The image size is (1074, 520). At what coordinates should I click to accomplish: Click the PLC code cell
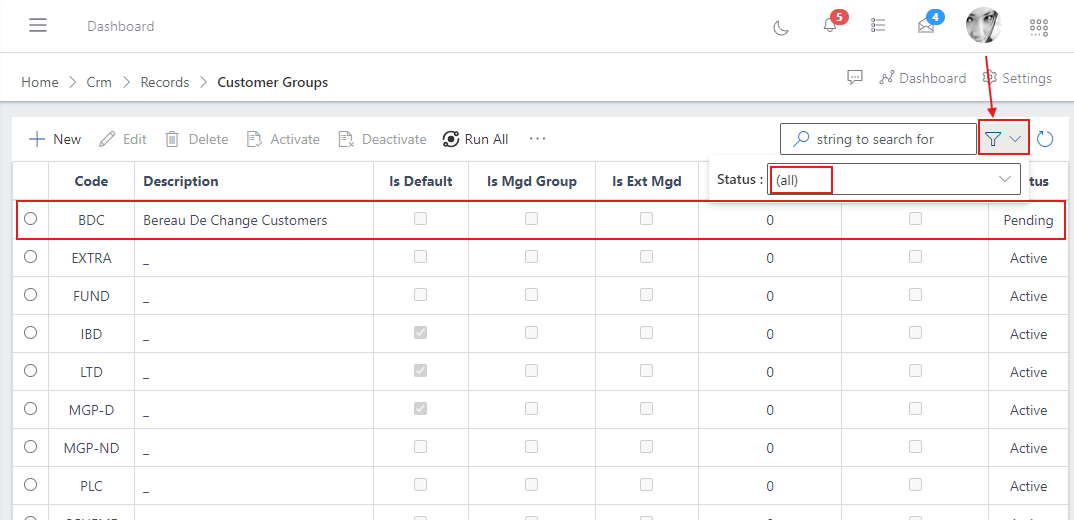[x=91, y=486]
